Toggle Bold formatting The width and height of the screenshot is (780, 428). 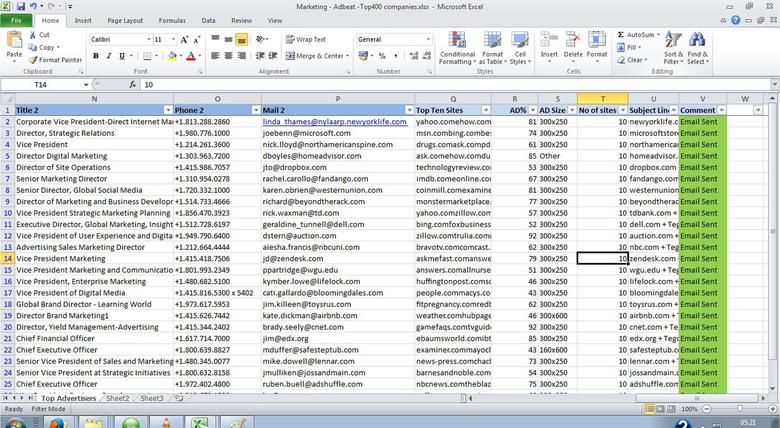pos(94,56)
